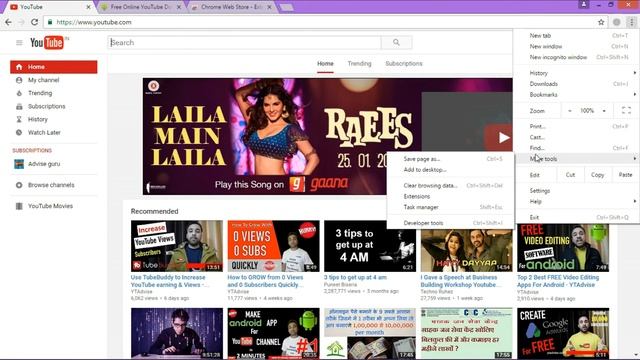Open Trending in the left sidebar
This screenshot has width=640, height=360.
click(x=40, y=93)
